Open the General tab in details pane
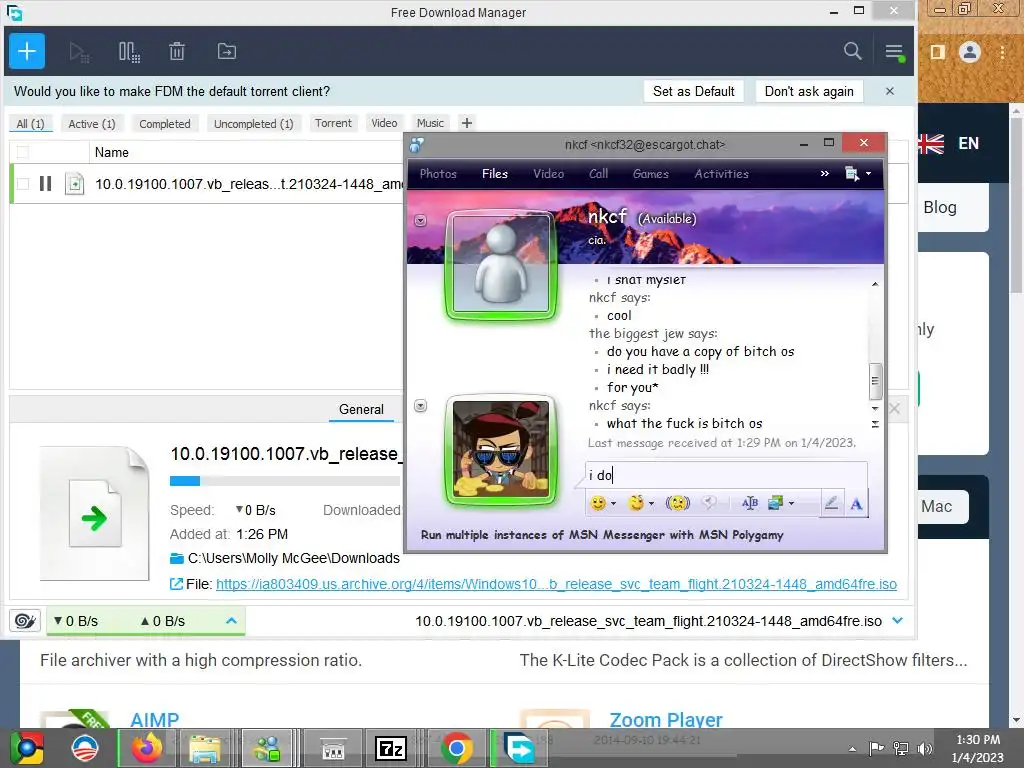This screenshot has width=1024, height=768. (361, 409)
